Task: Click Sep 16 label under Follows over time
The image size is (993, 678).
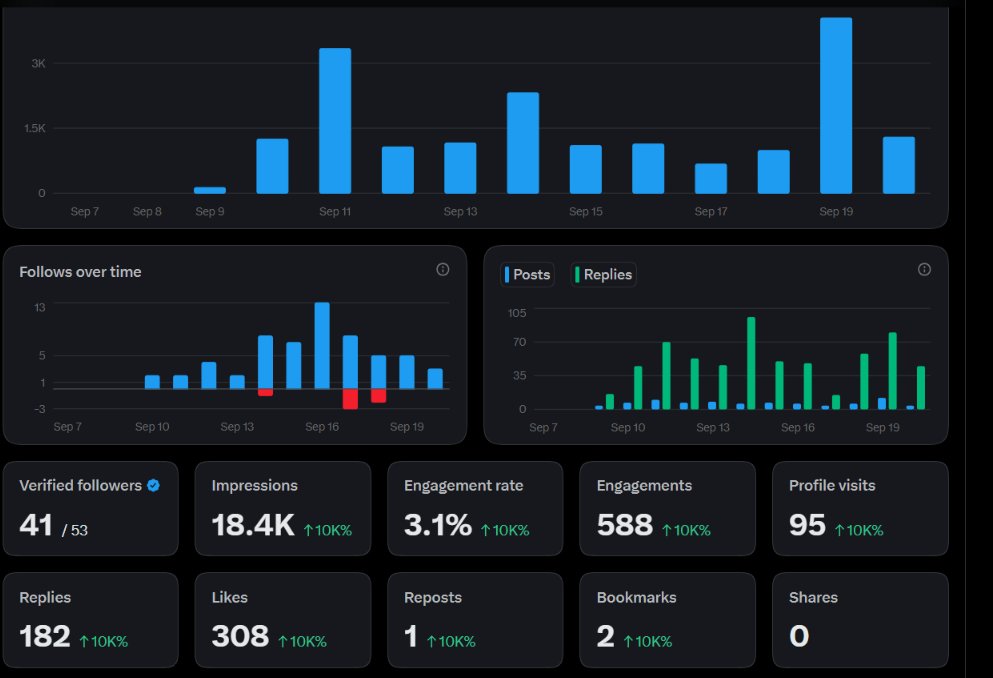Action: pos(322,427)
